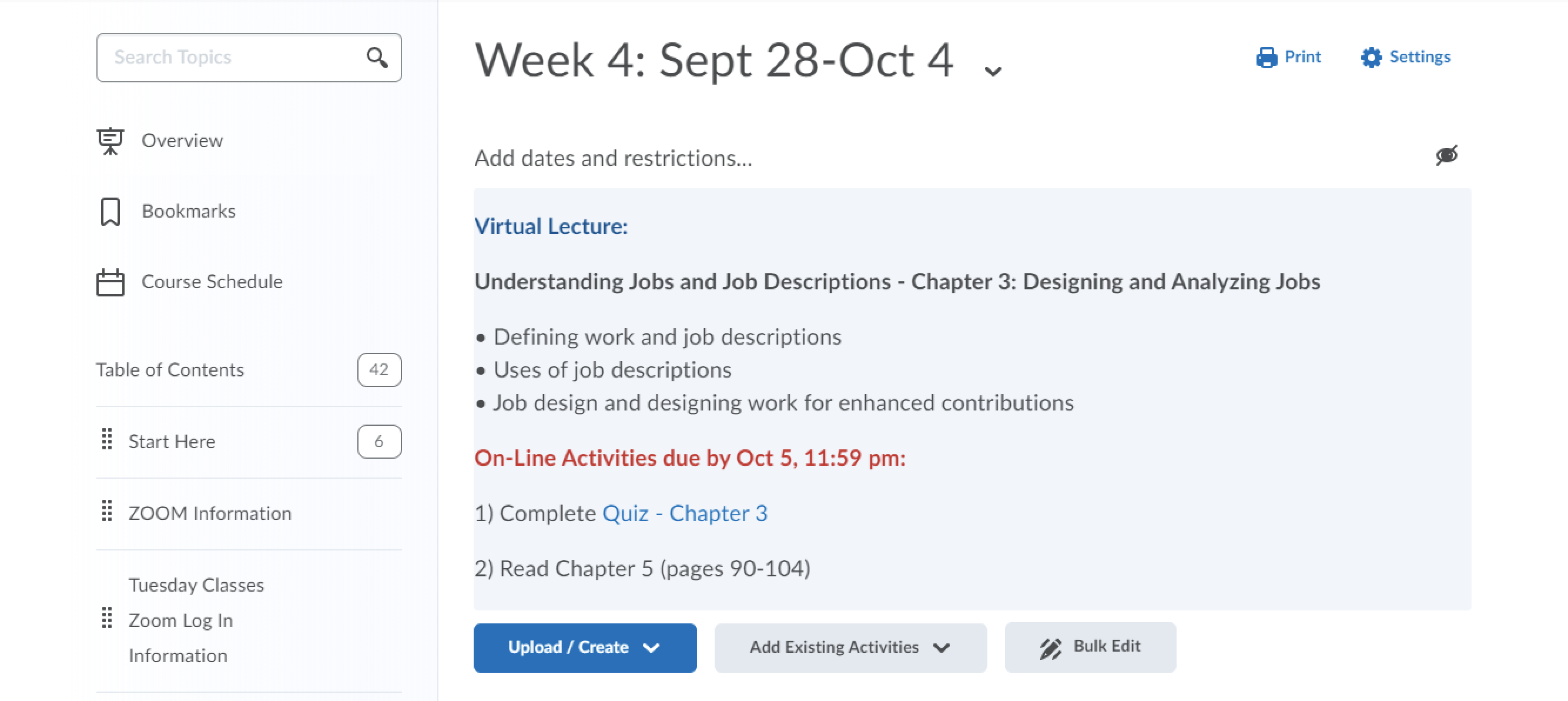1568x701 pixels.
Task: Click the Overview presentation board icon
Action: 110,141
